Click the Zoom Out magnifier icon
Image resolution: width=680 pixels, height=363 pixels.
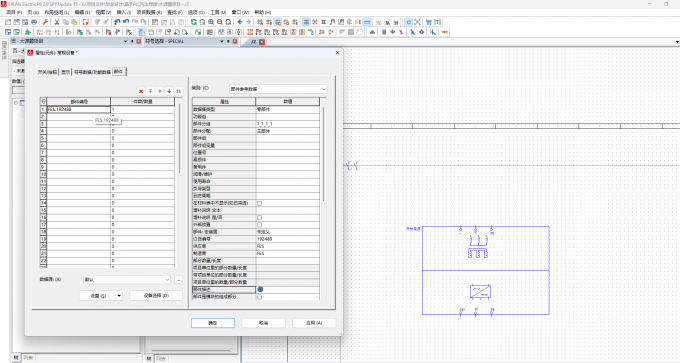(219, 22)
